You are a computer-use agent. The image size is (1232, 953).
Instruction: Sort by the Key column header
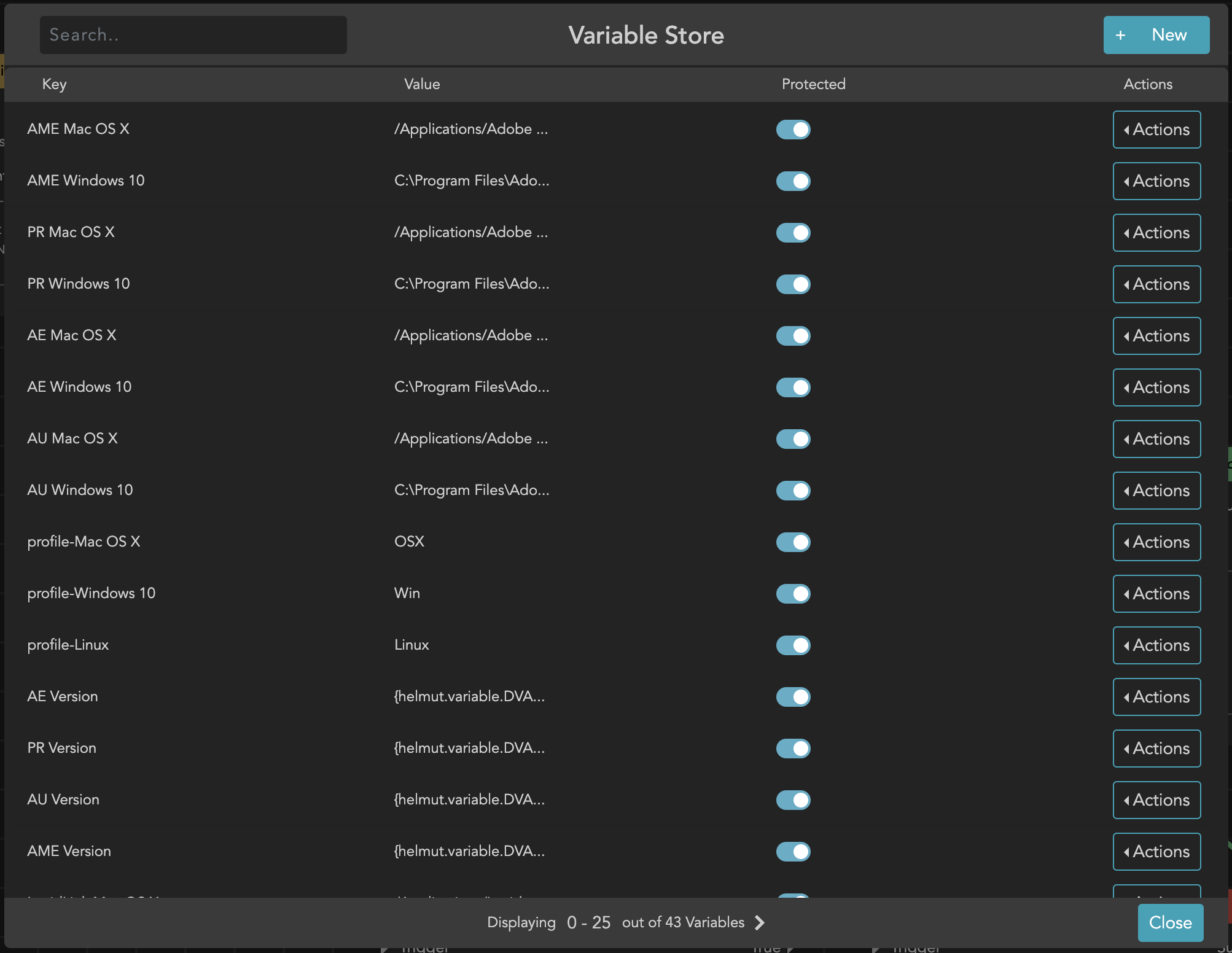coord(54,84)
